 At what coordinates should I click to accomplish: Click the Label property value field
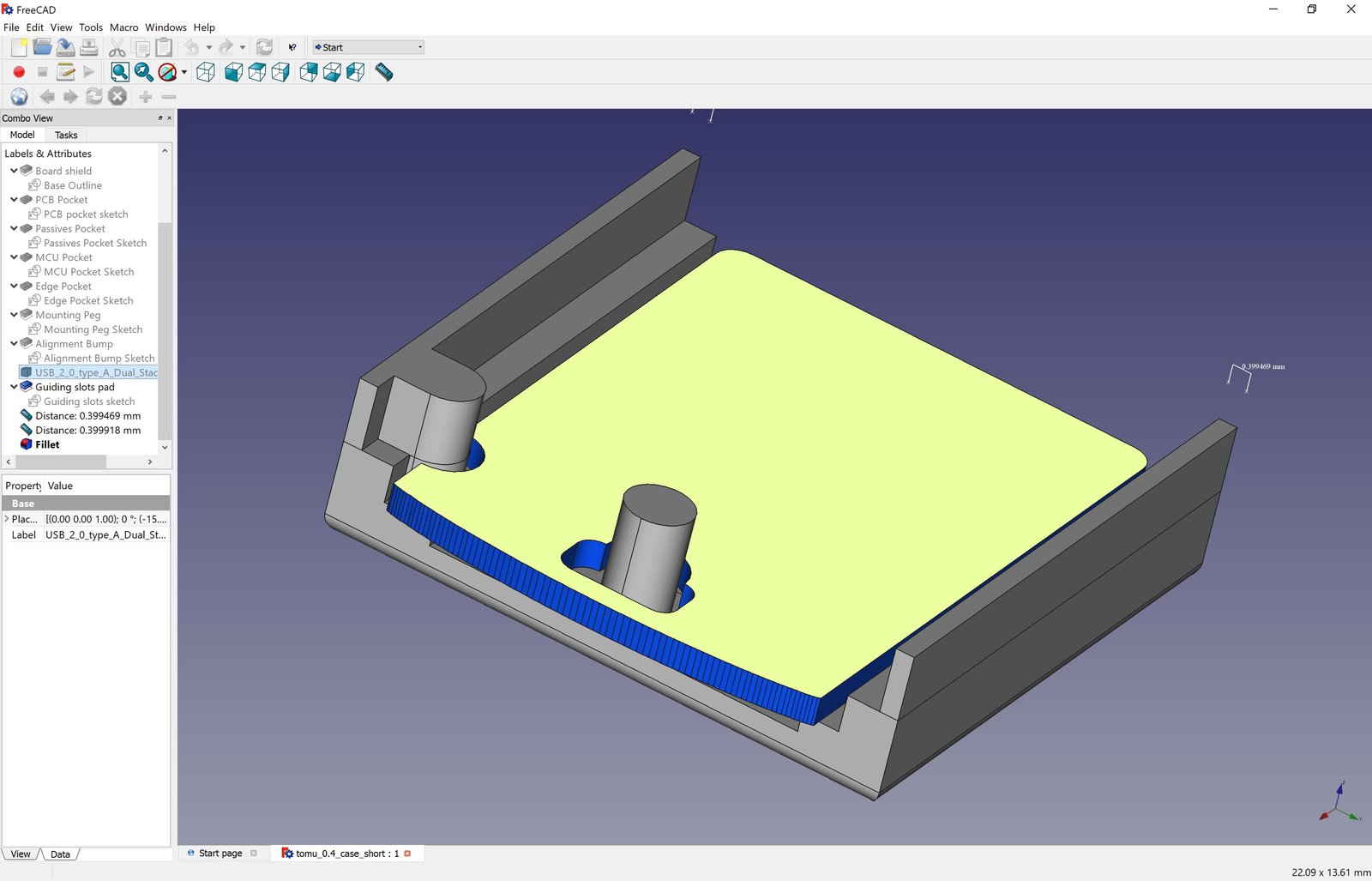coord(106,534)
